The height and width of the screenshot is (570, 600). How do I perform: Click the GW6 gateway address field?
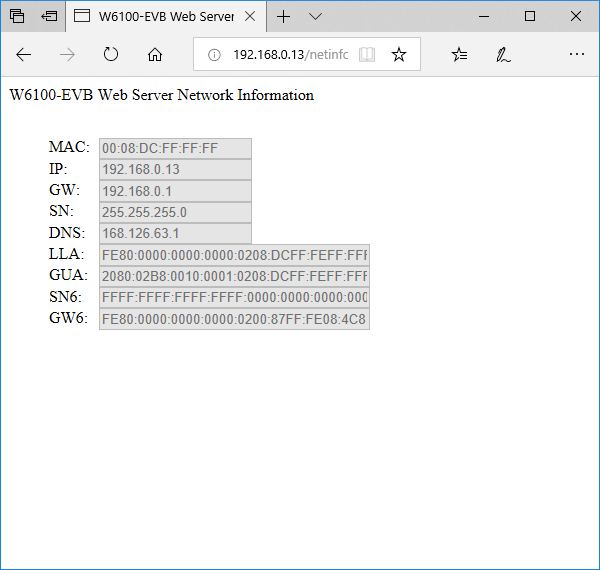click(234, 319)
